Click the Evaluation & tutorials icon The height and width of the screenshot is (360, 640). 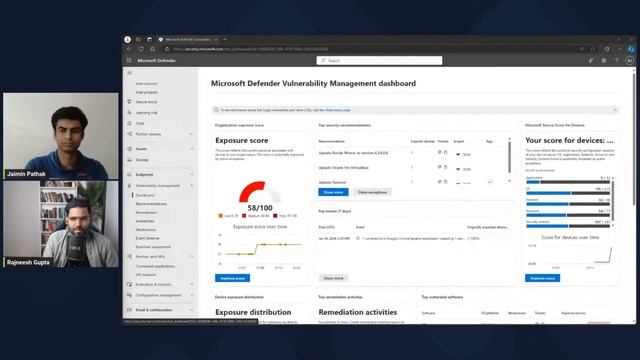coord(129,284)
